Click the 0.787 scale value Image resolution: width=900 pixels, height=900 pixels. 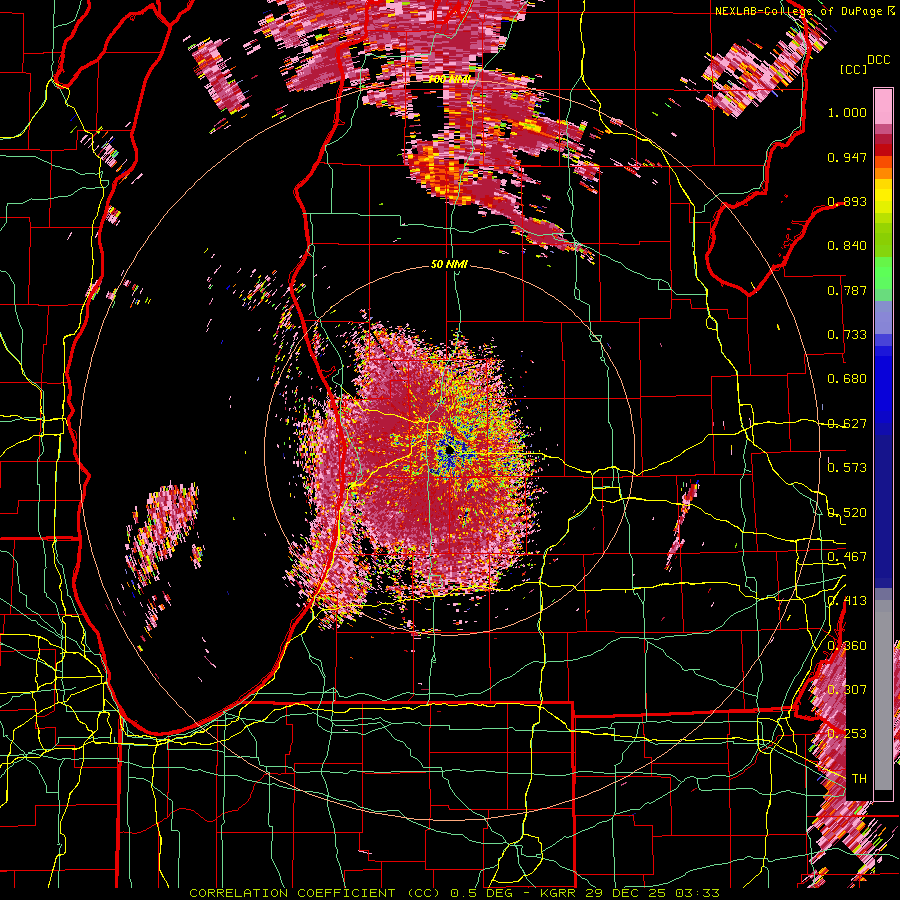pos(847,290)
